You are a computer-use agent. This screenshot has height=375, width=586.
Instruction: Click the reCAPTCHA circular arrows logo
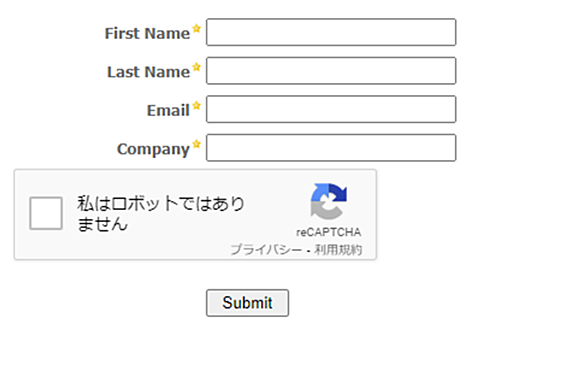point(329,201)
